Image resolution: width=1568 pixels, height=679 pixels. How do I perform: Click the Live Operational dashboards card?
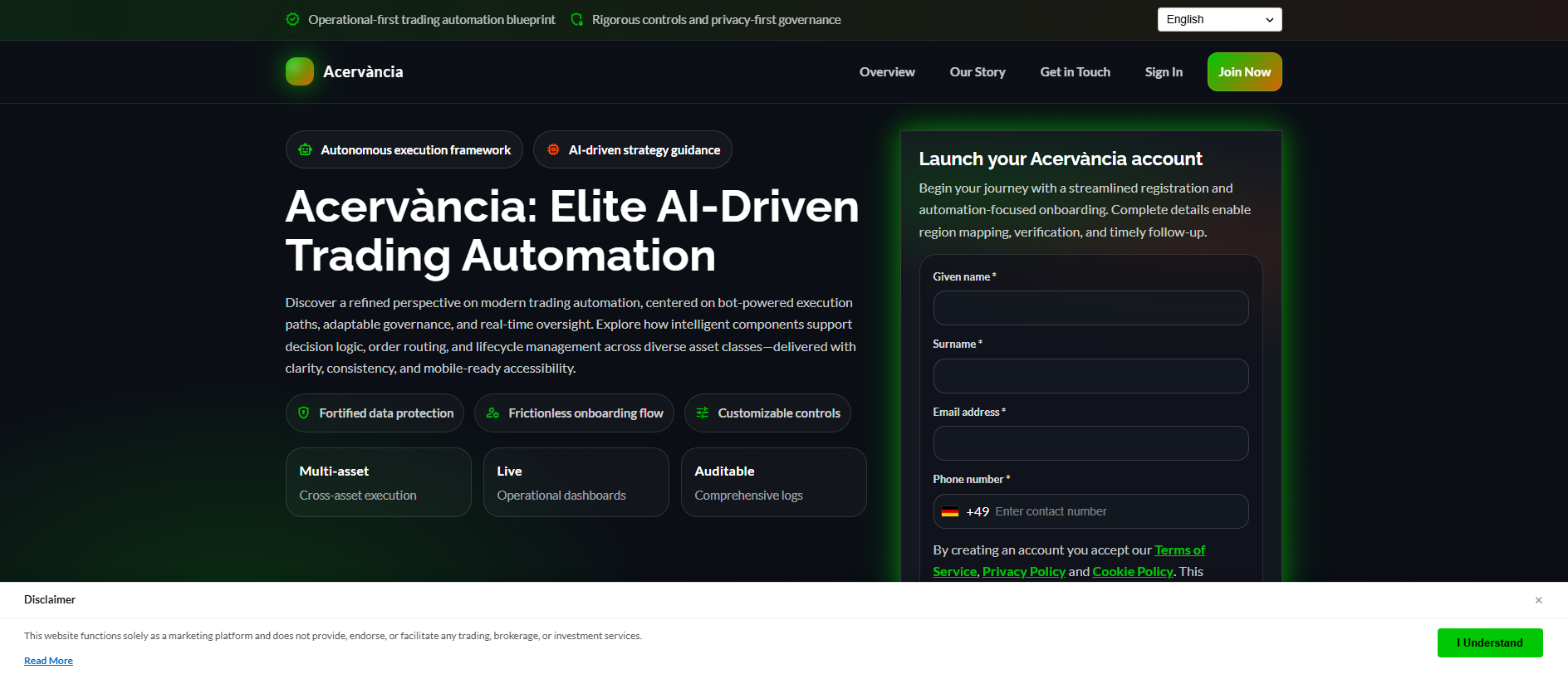pyautogui.click(x=576, y=482)
